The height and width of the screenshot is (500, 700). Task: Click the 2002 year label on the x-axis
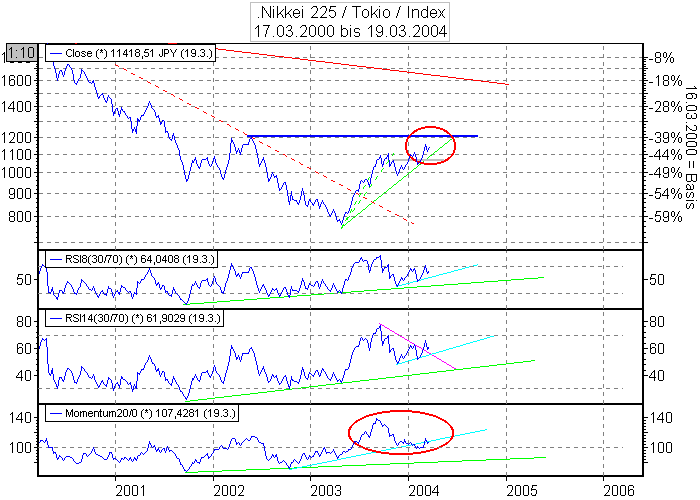[229, 491]
